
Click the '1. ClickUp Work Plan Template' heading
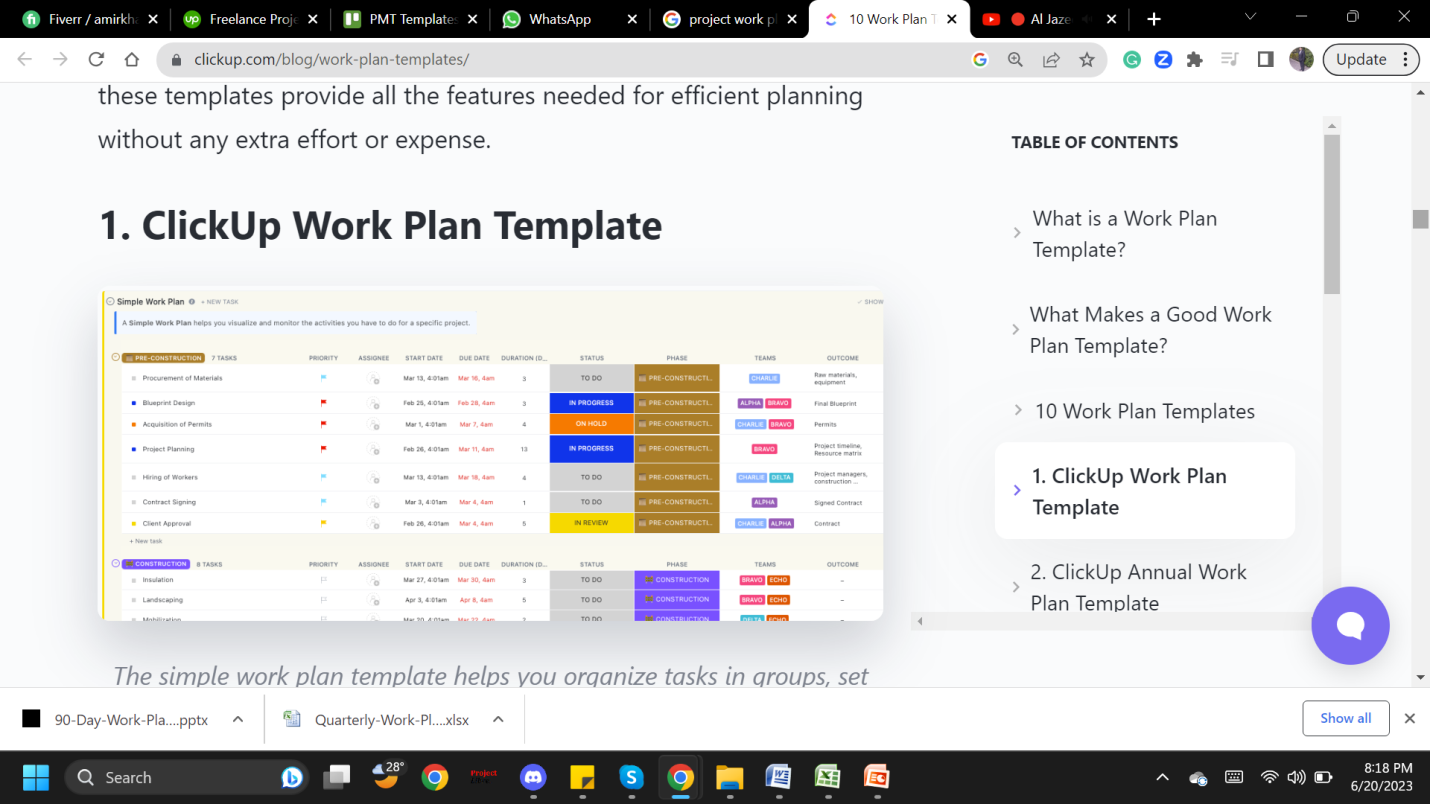pos(380,226)
